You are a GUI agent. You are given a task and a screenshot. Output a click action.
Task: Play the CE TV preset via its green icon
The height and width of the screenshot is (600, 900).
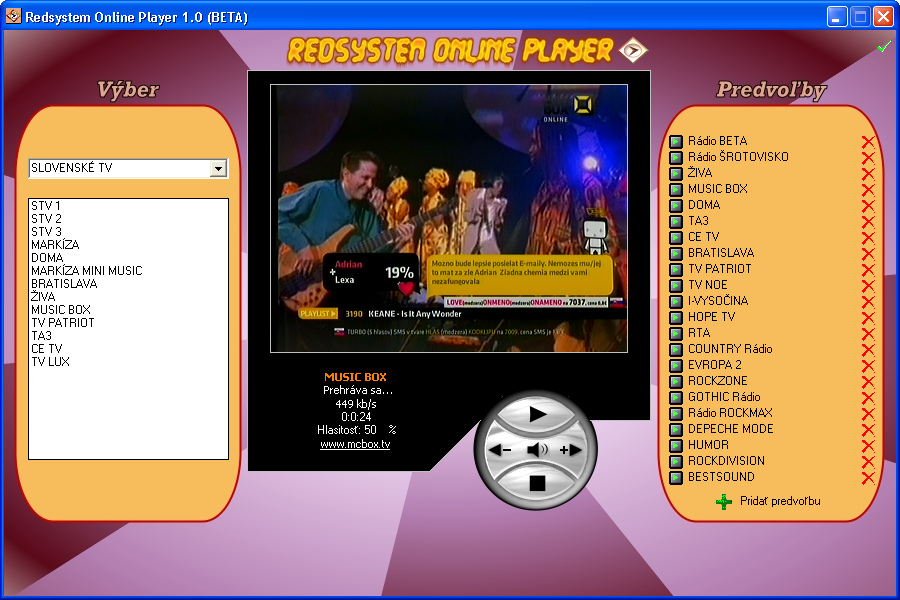676,237
